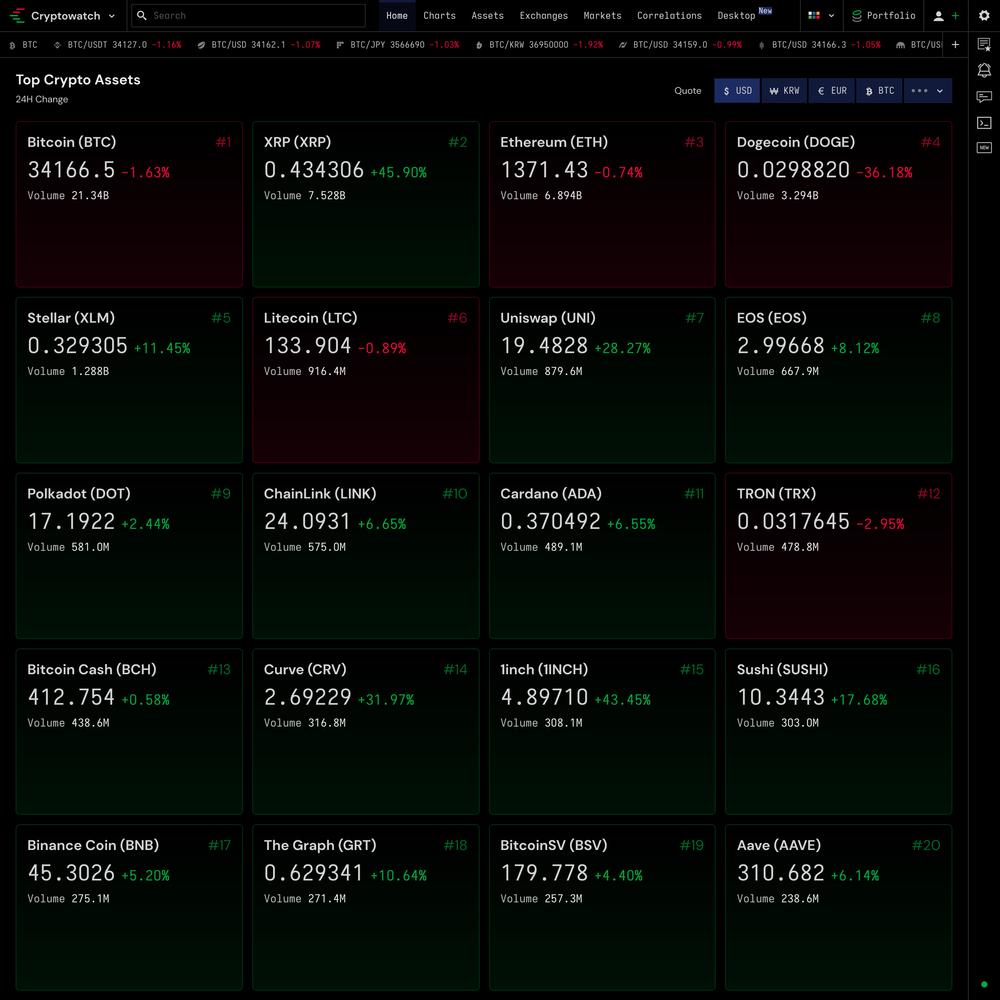
Task: Open the Correlations tab
Action: tap(669, 15)
